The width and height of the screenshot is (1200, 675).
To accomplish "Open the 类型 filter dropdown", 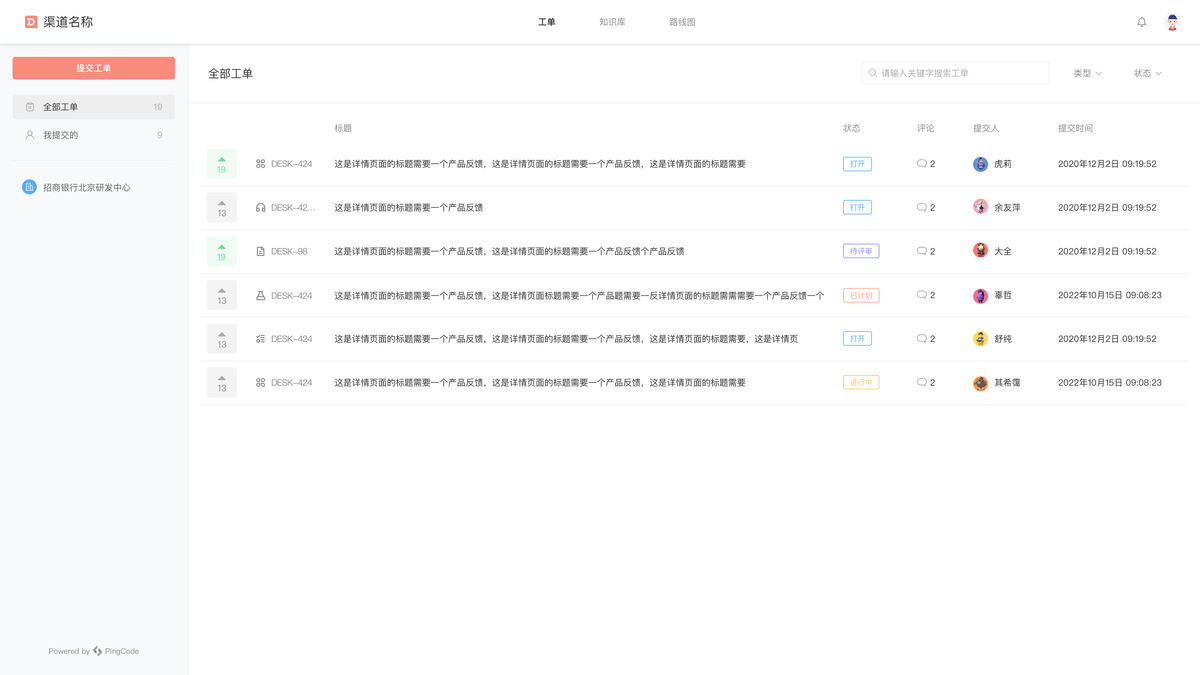I will [1087, 73].
